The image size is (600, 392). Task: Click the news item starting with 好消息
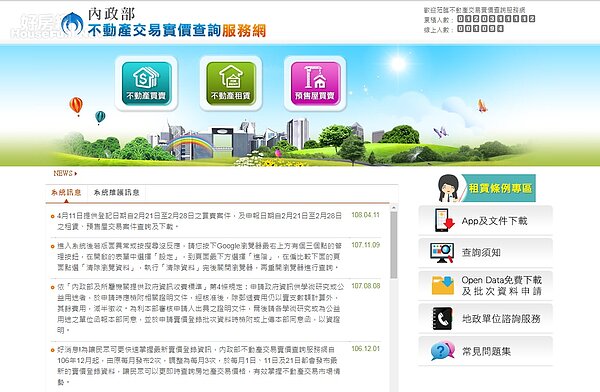[x=198, y=366]
